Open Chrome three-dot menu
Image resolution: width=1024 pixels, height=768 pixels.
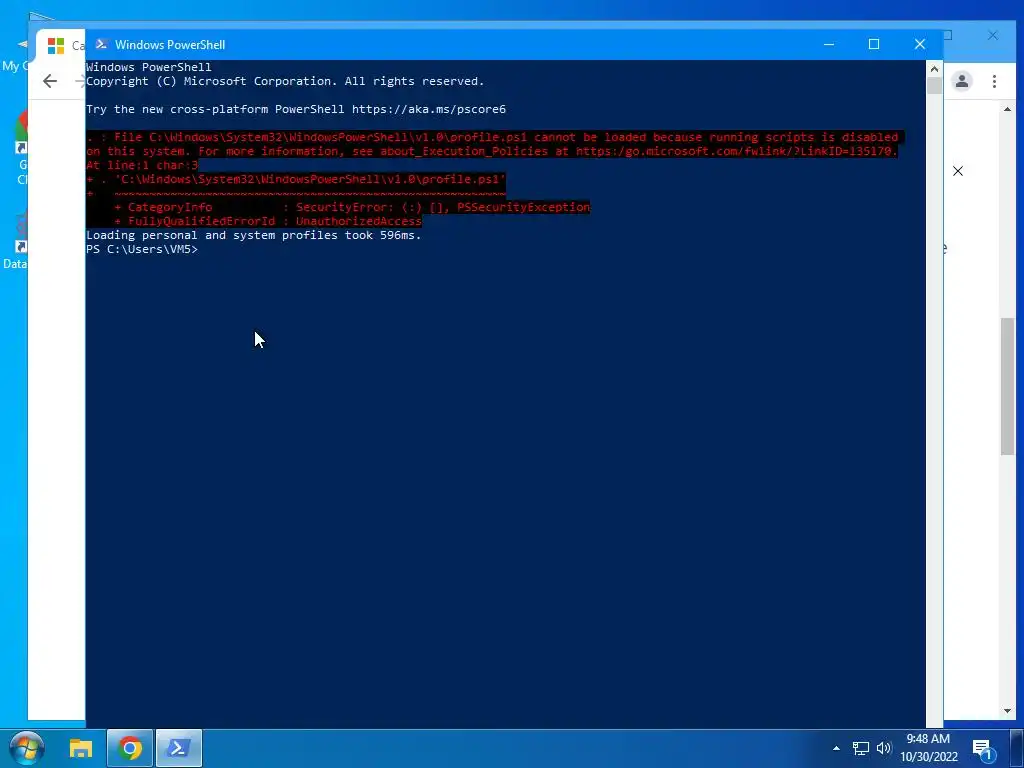[994, 81]
